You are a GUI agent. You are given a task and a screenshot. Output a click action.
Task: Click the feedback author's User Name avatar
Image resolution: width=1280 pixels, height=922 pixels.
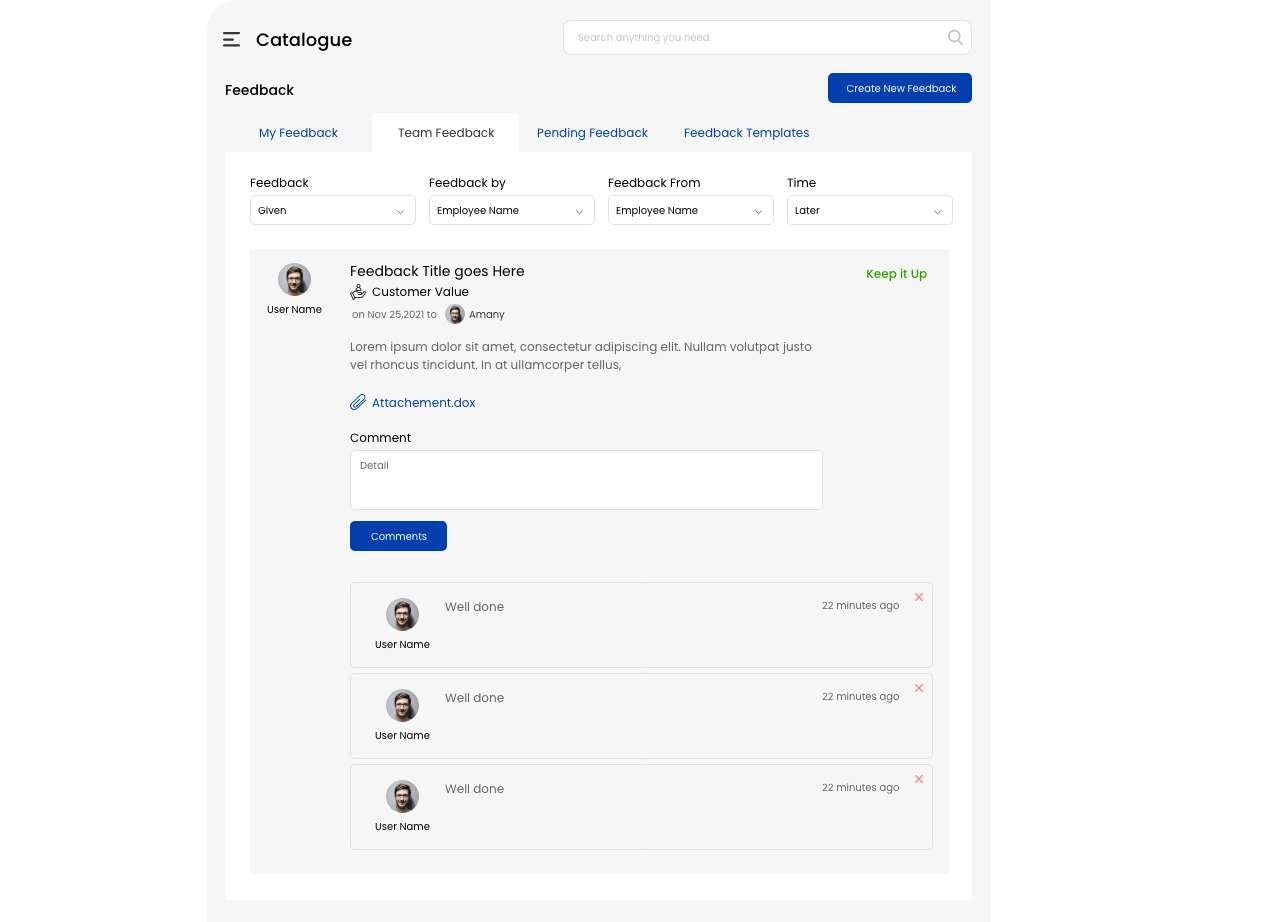click(294, 280)
